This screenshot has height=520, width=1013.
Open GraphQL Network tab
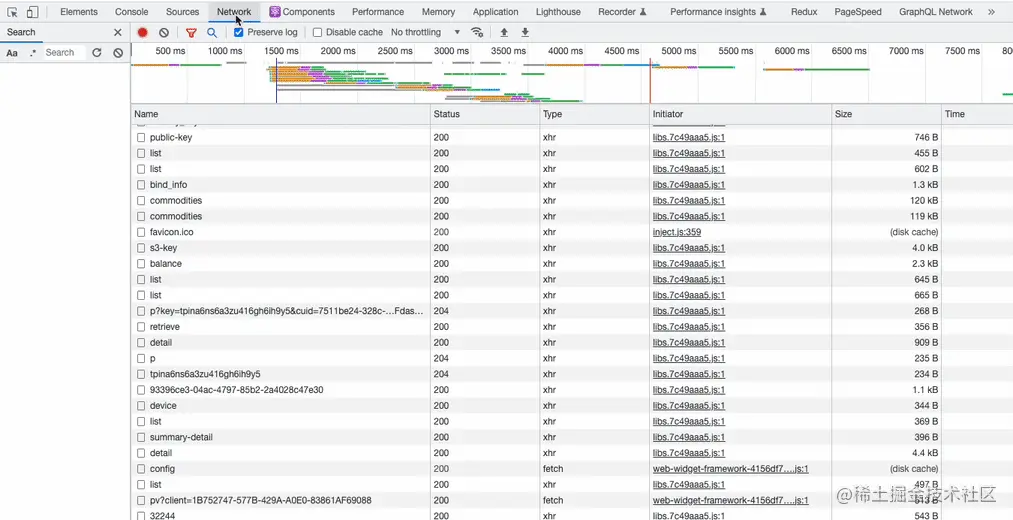[935, 12]
